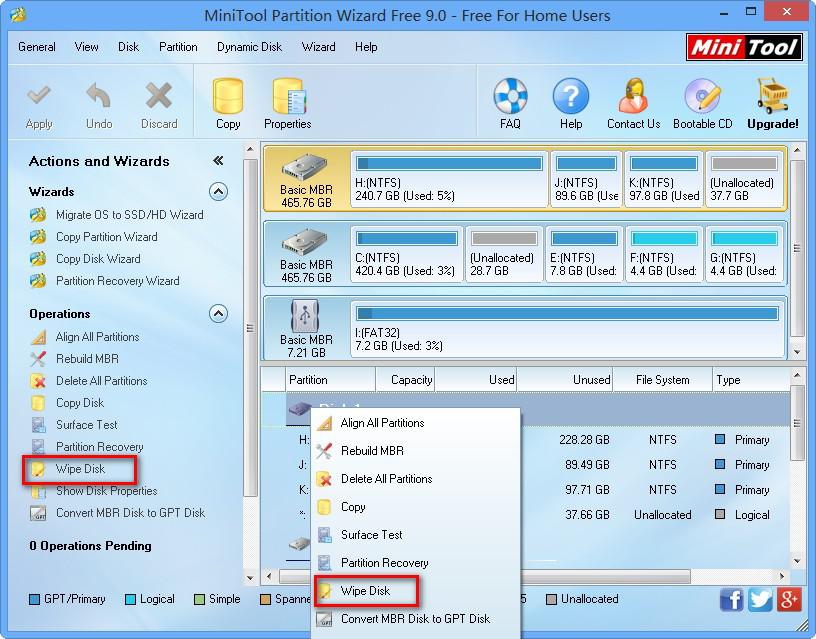Image resolution: width=816 pixels, height=639 pixels.
Task: Collapse the Operations section
Action: (x=219, y=314)
